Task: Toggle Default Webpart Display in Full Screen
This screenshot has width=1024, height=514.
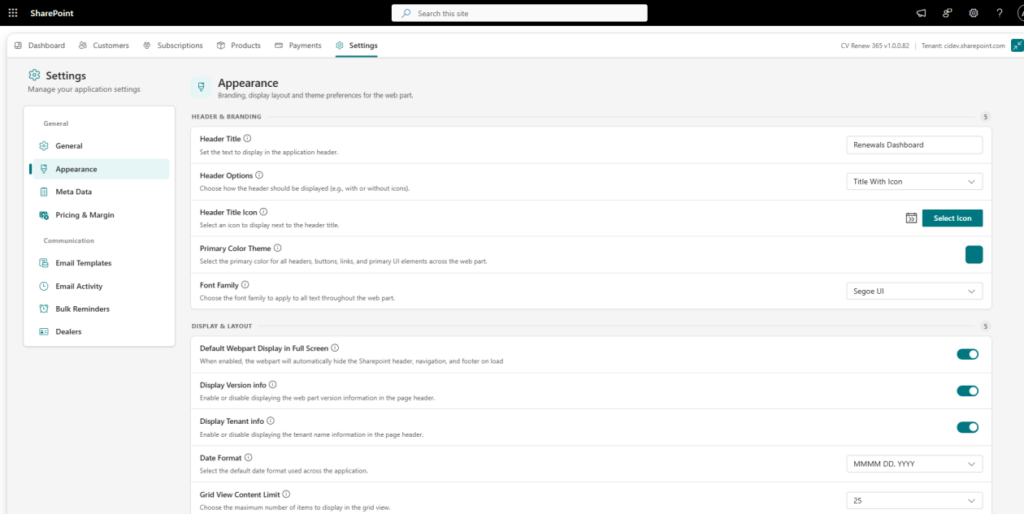Action: 967,354
